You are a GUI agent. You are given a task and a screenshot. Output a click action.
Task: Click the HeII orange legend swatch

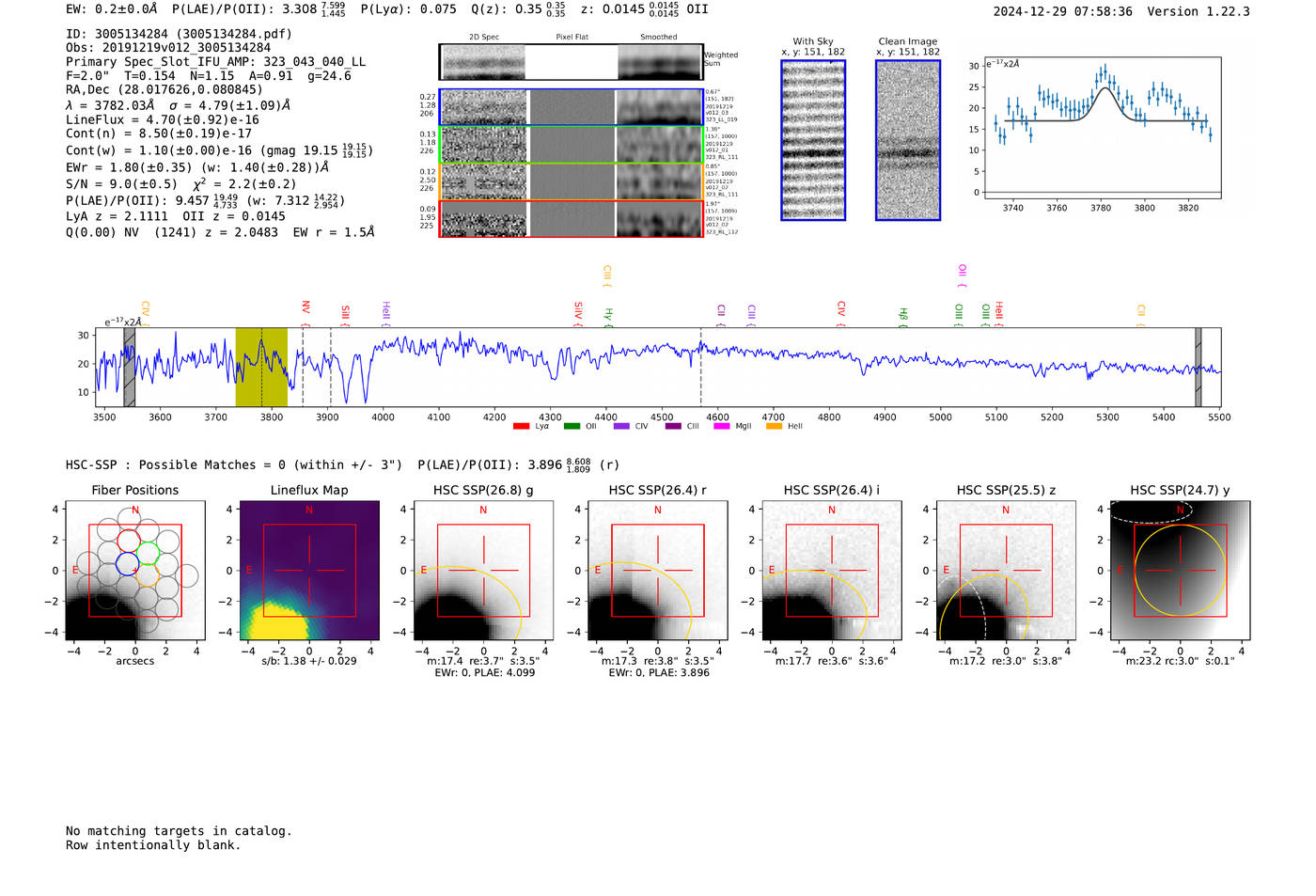(775, 426)
